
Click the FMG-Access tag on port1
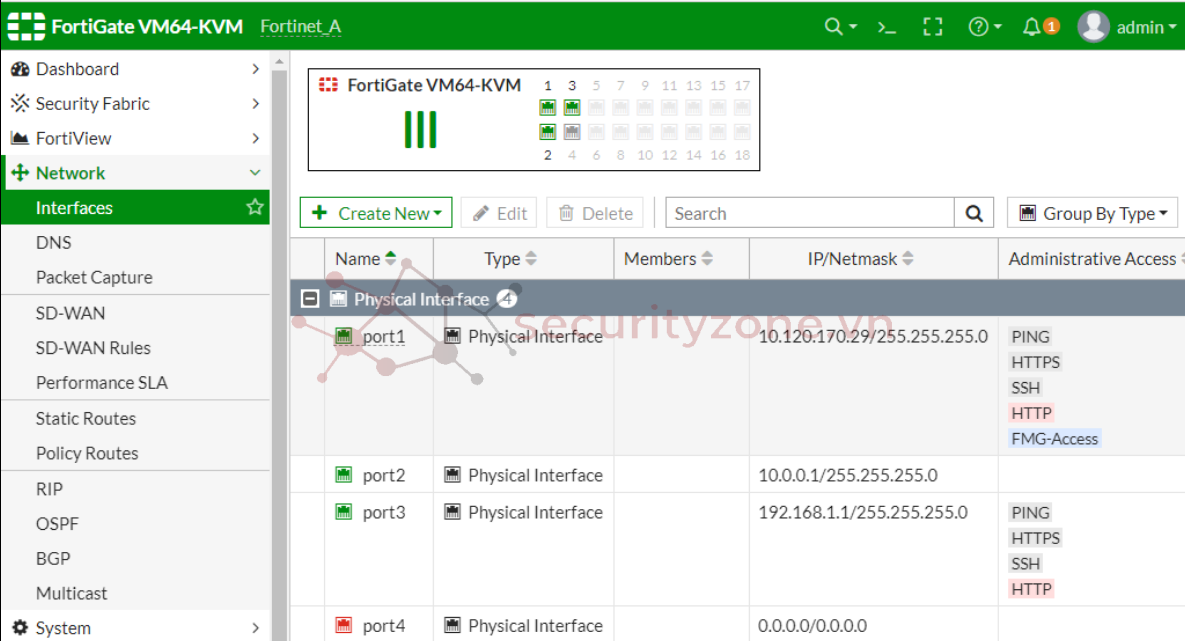click(x=1054, y=438)
